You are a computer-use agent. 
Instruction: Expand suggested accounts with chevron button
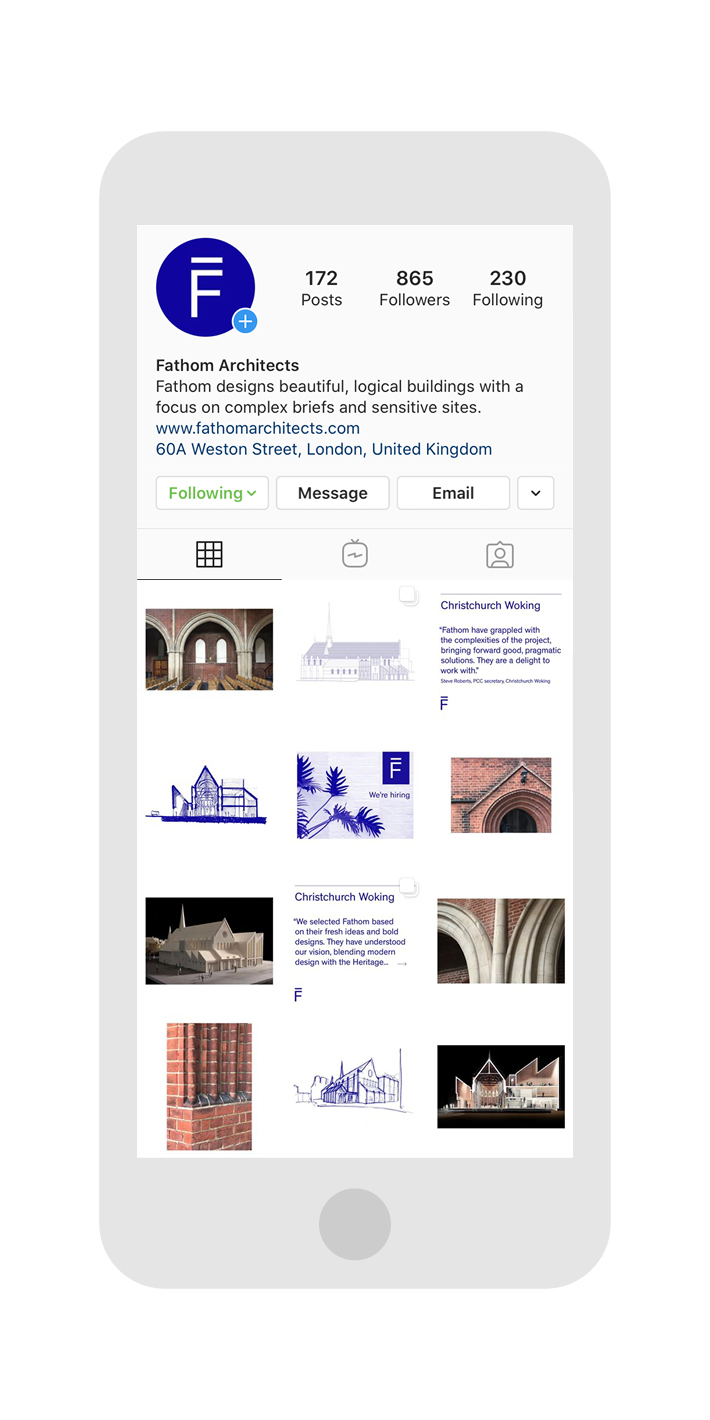tap(536, 493)
